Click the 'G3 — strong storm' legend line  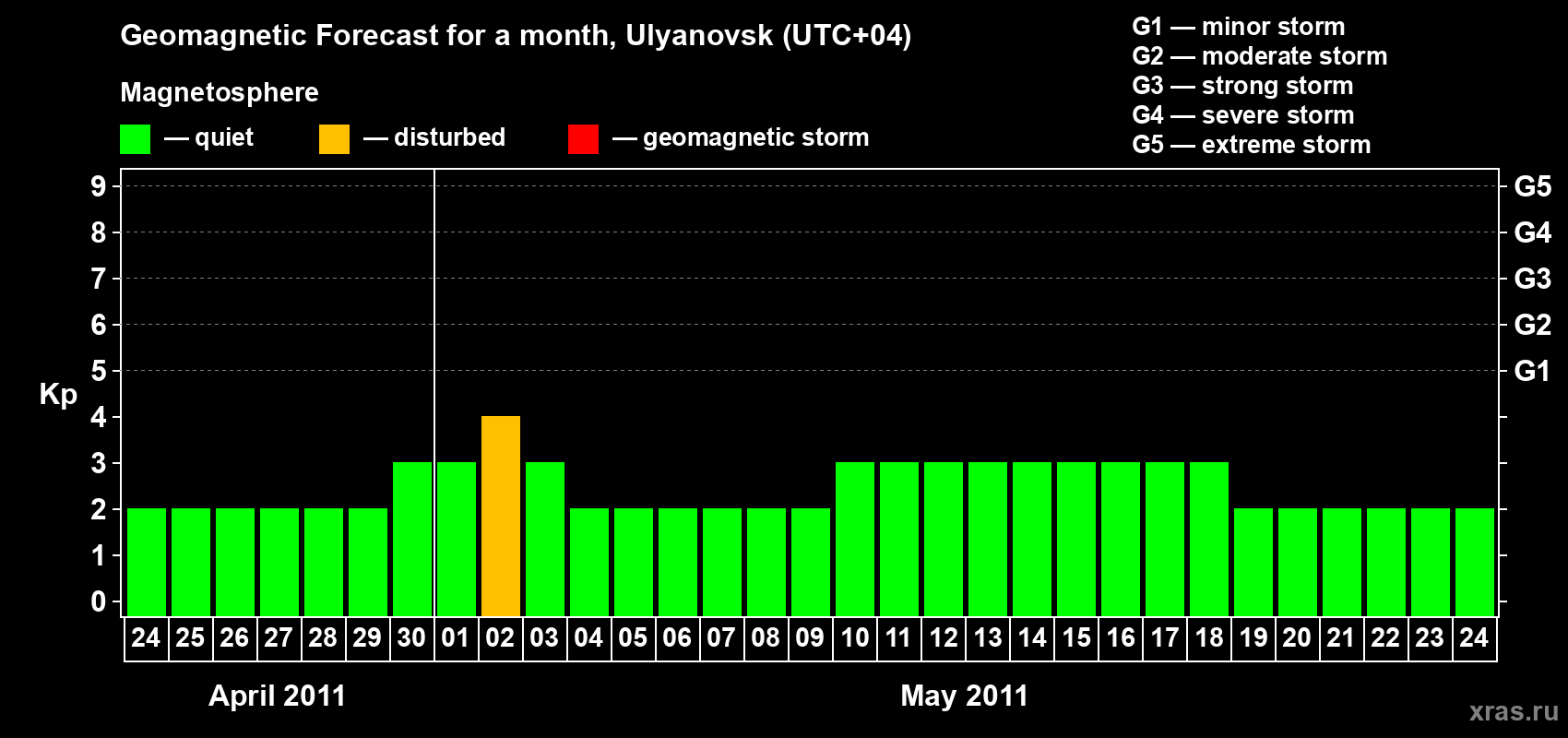(1242, 86)
